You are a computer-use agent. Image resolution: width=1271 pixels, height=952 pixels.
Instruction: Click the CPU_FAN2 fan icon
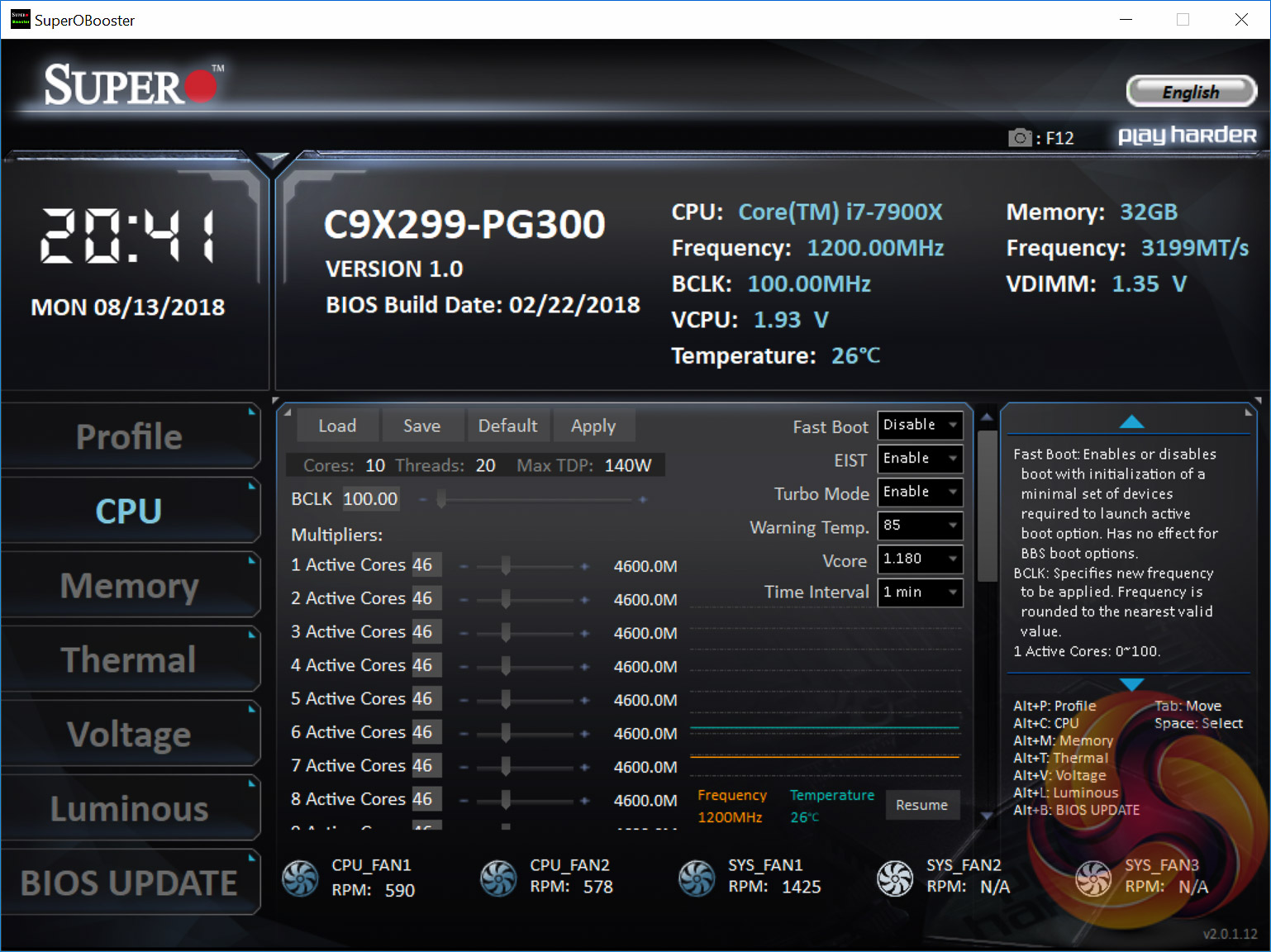point(498,878)
